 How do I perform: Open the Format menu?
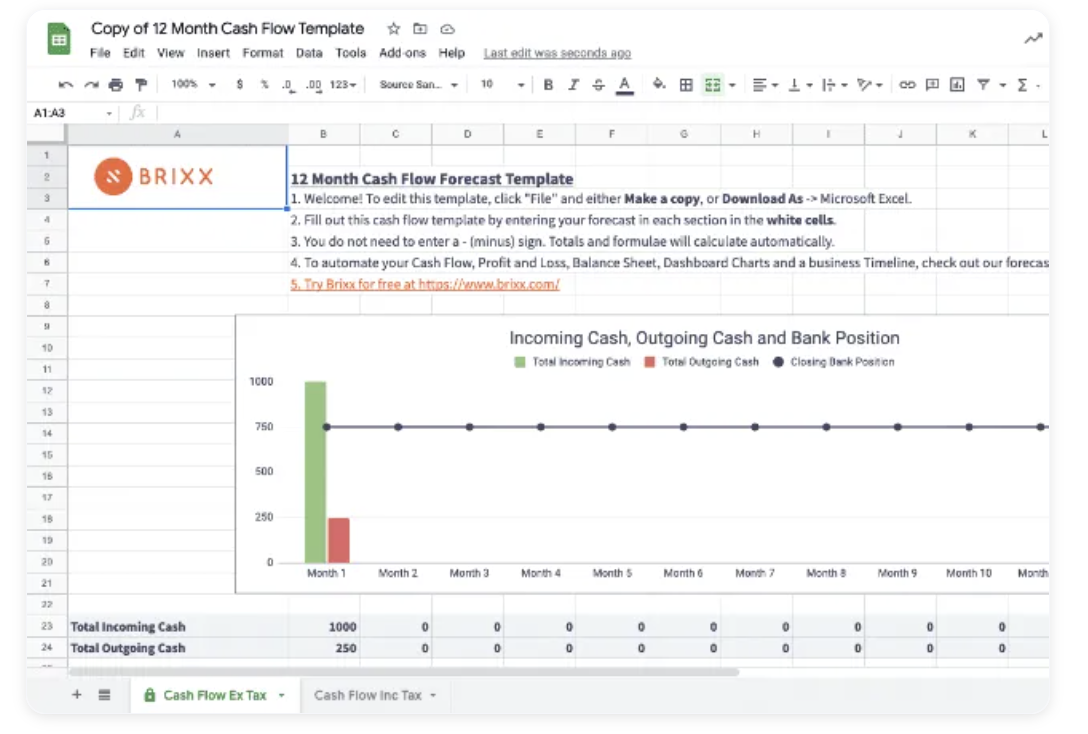[x=263, y=53]
